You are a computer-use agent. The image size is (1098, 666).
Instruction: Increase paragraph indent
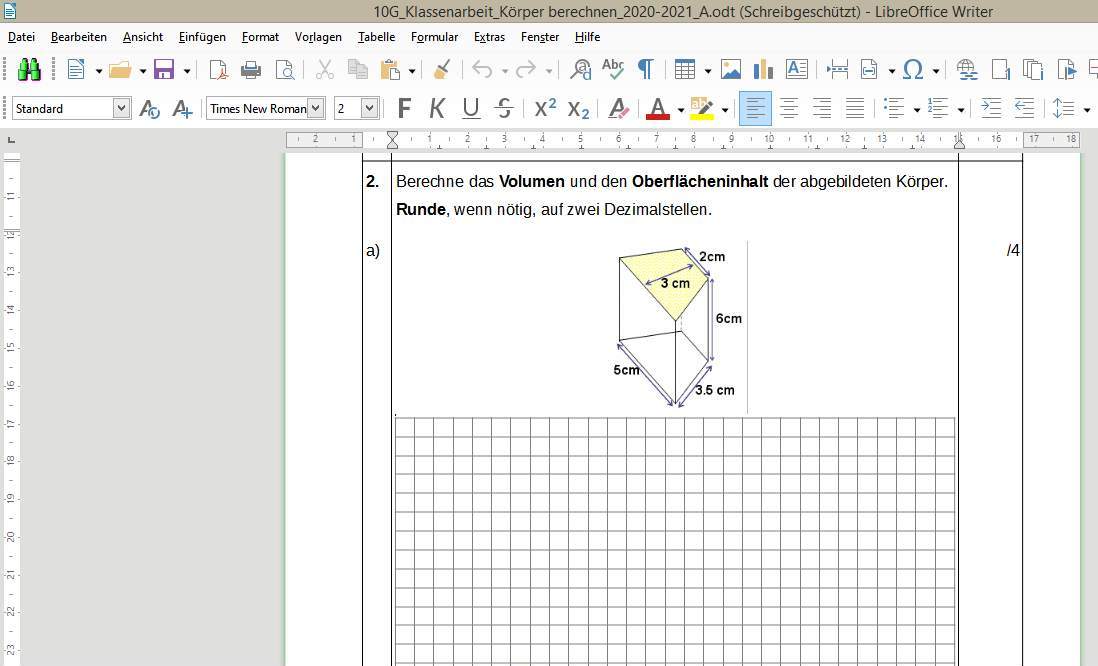991,109
